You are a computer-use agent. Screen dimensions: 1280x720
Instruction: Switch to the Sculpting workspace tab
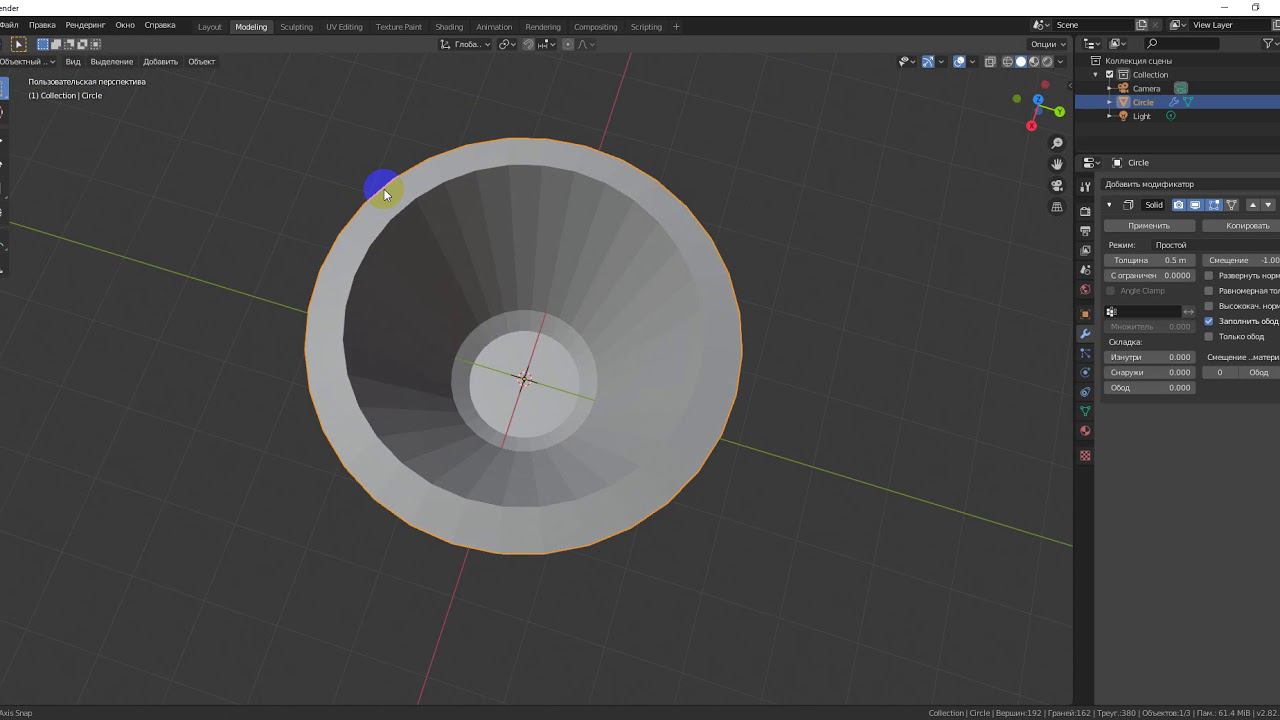pyautogui.click(x=296, y=27)
